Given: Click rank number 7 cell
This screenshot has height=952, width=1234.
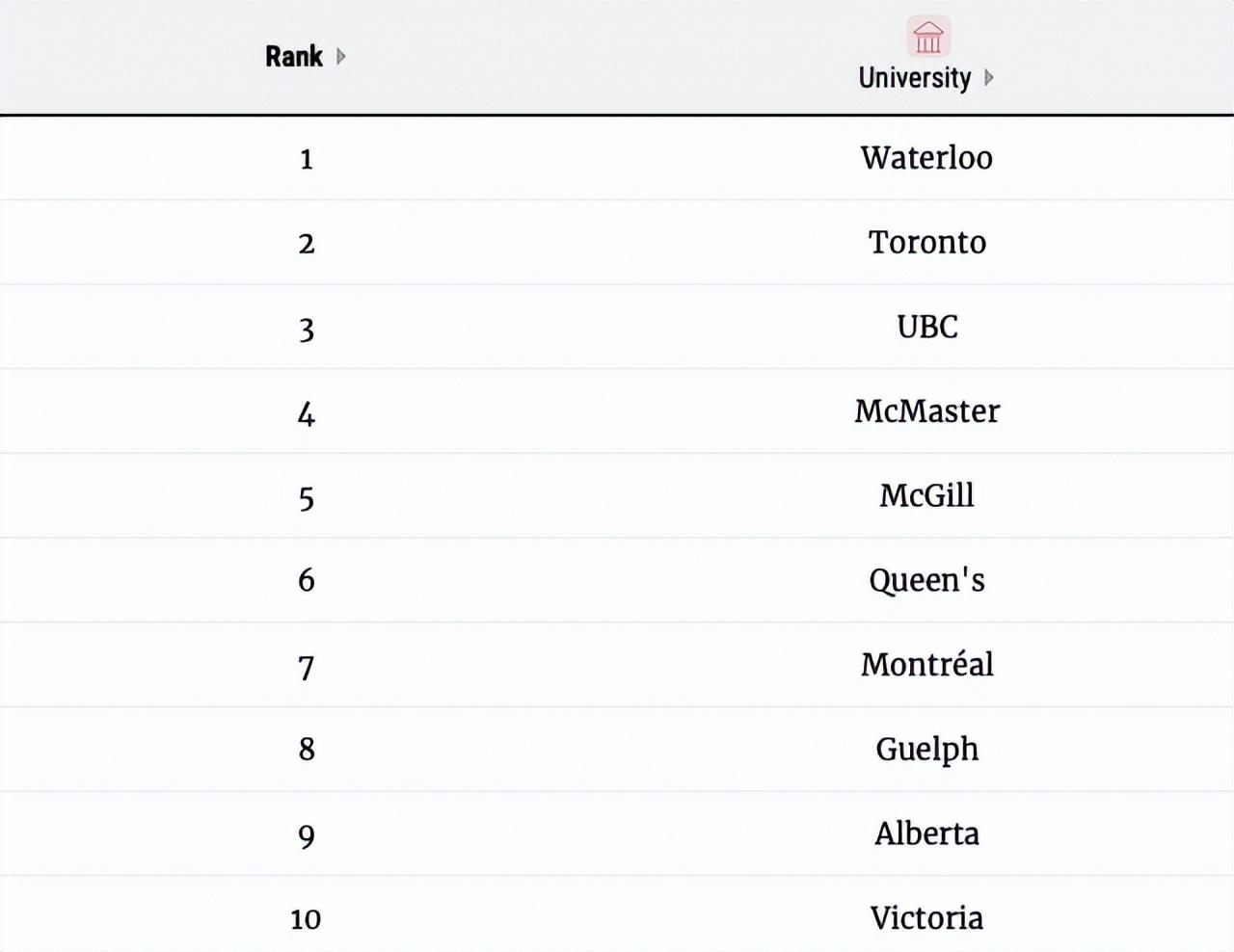Looking at the screenshot, I should tap(307, 667).
